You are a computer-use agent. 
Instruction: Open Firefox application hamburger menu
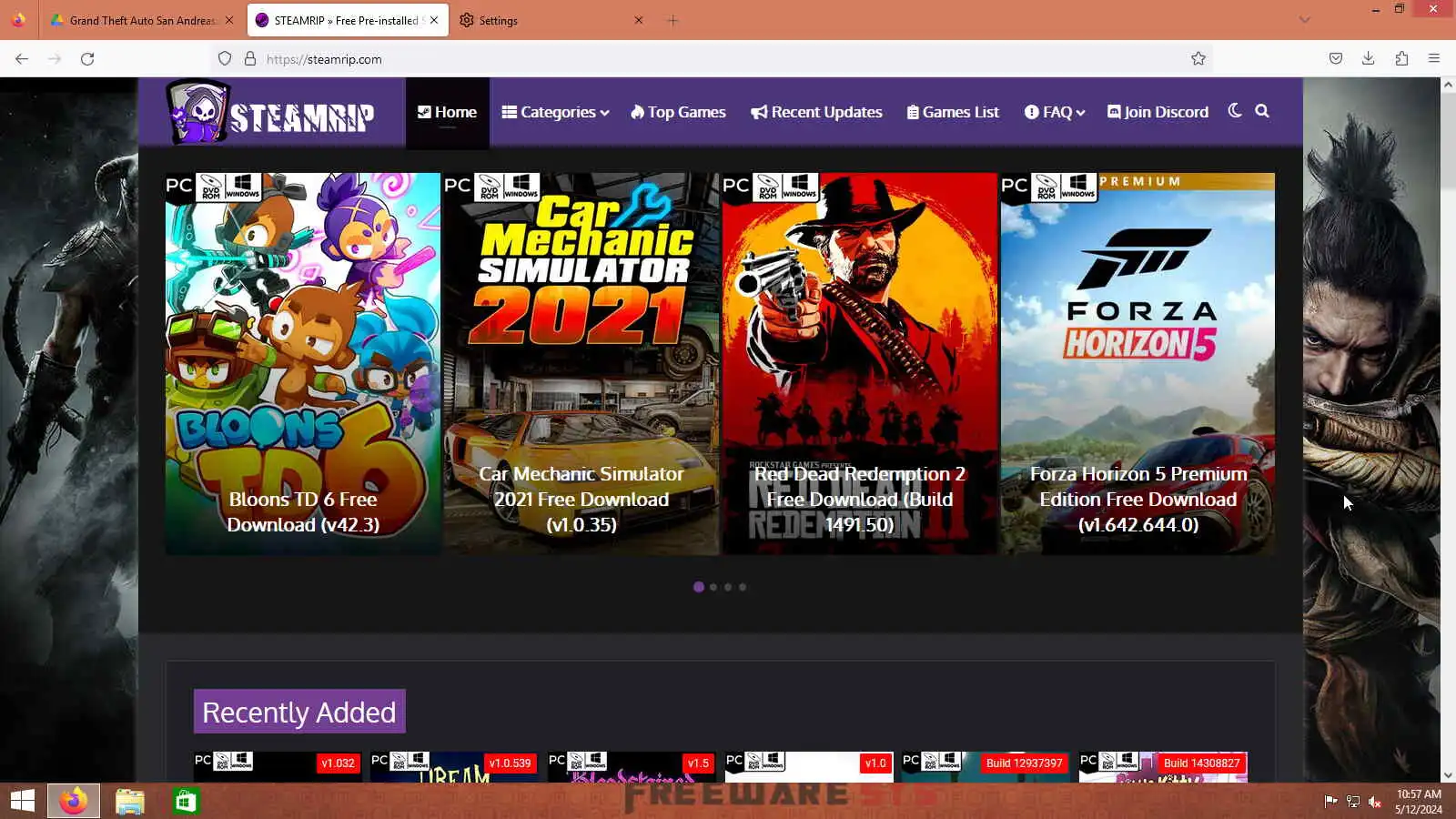(x=1434, y=59)
